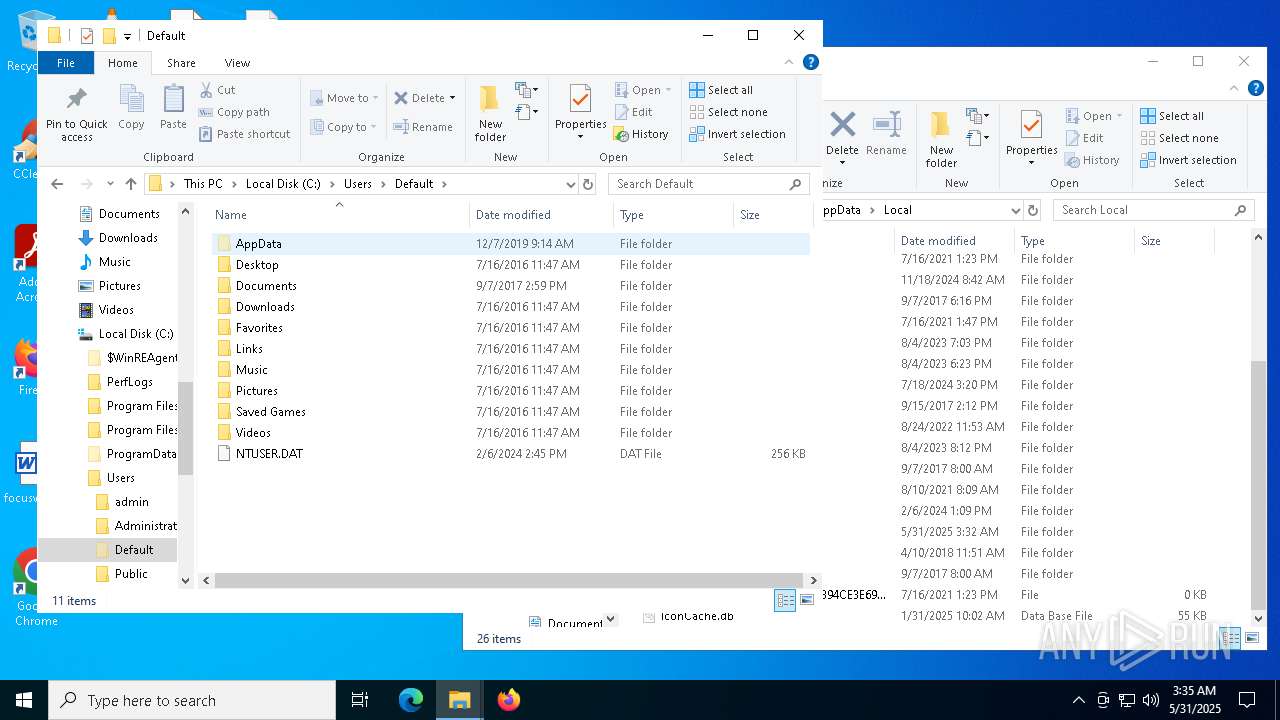
Task: Sort by Type column in Default window
Action: point(674,215)
